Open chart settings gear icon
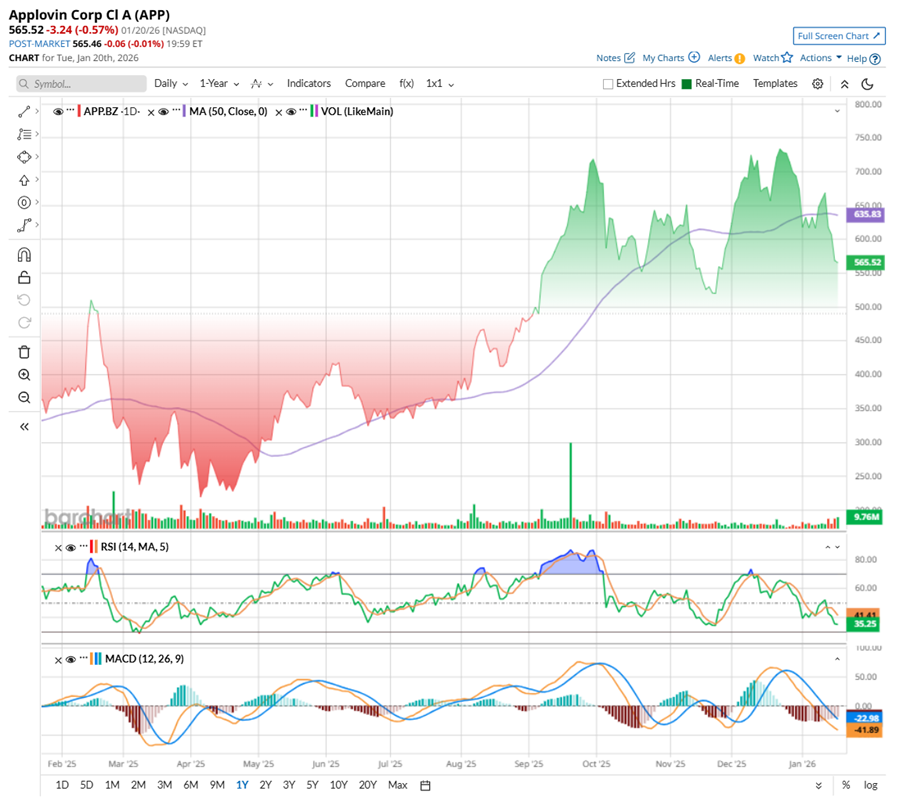Image resolution: width=903 pixels, height=798 pixels. [x=817, y=84]
